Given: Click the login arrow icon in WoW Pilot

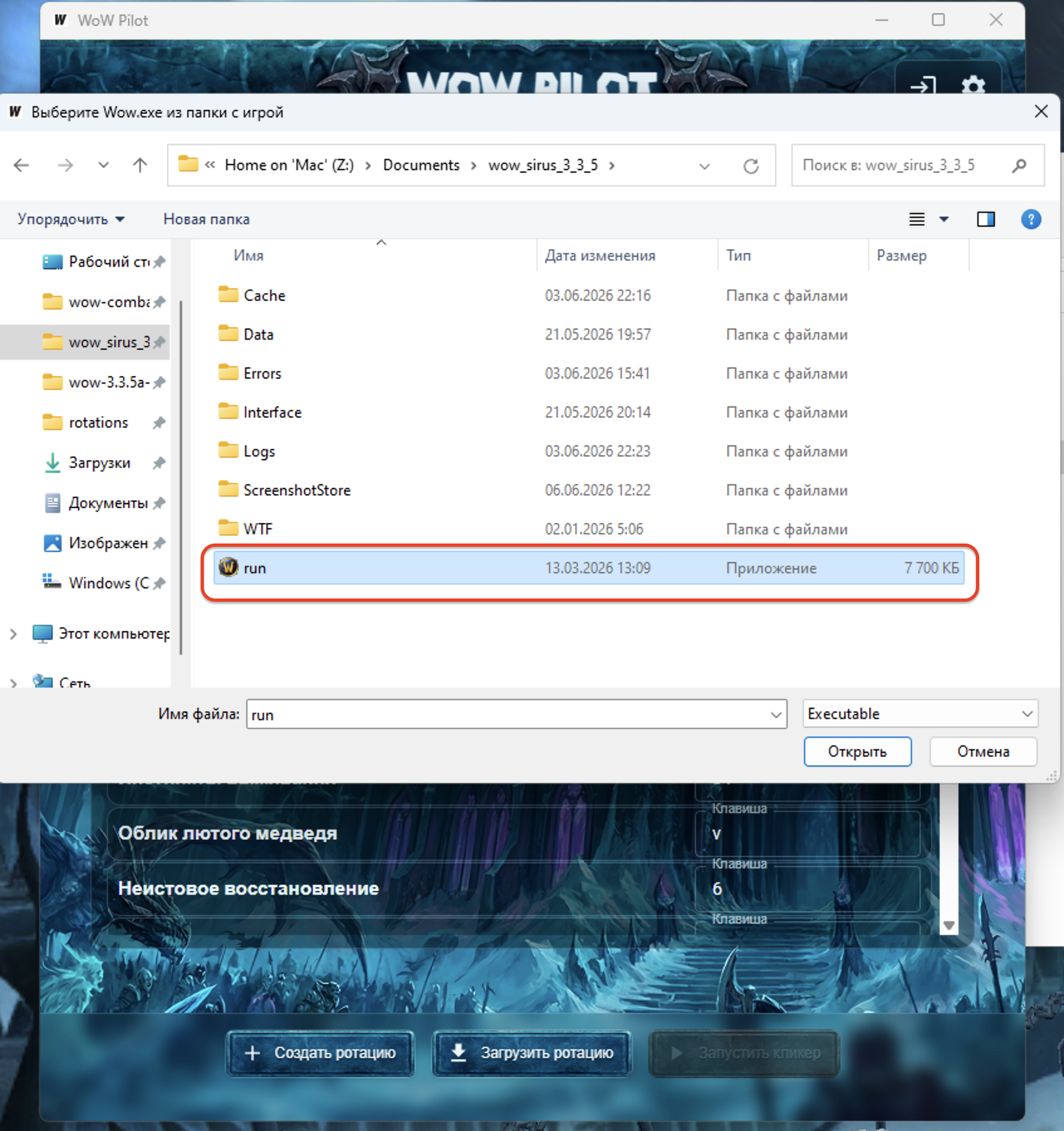Looking at the screenshot, I should 923,85.
